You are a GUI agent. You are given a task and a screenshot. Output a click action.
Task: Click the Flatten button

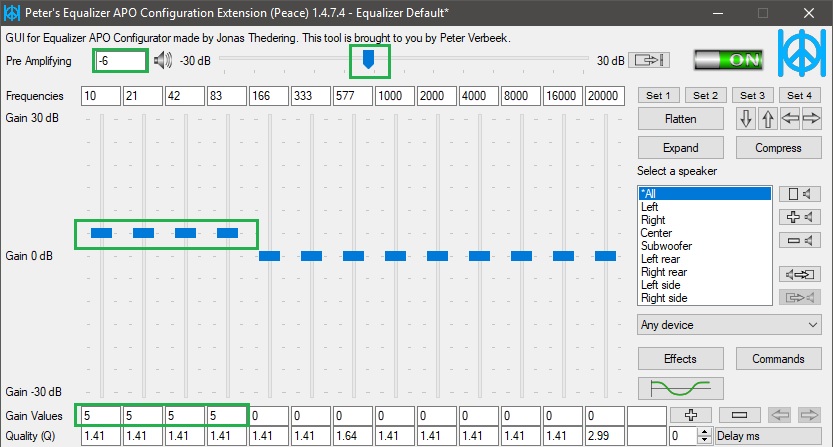point(681,119)
